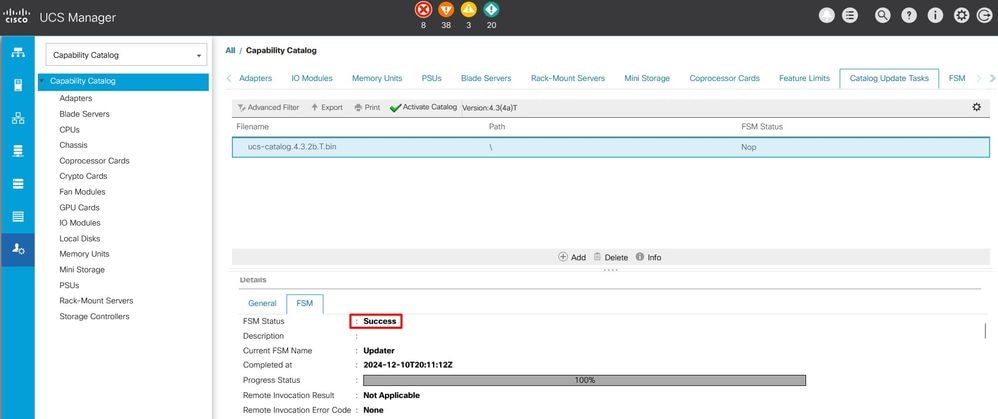Open the top-level FSM tab
This screenshot has width=998, height=419.
tap(957, 78)
